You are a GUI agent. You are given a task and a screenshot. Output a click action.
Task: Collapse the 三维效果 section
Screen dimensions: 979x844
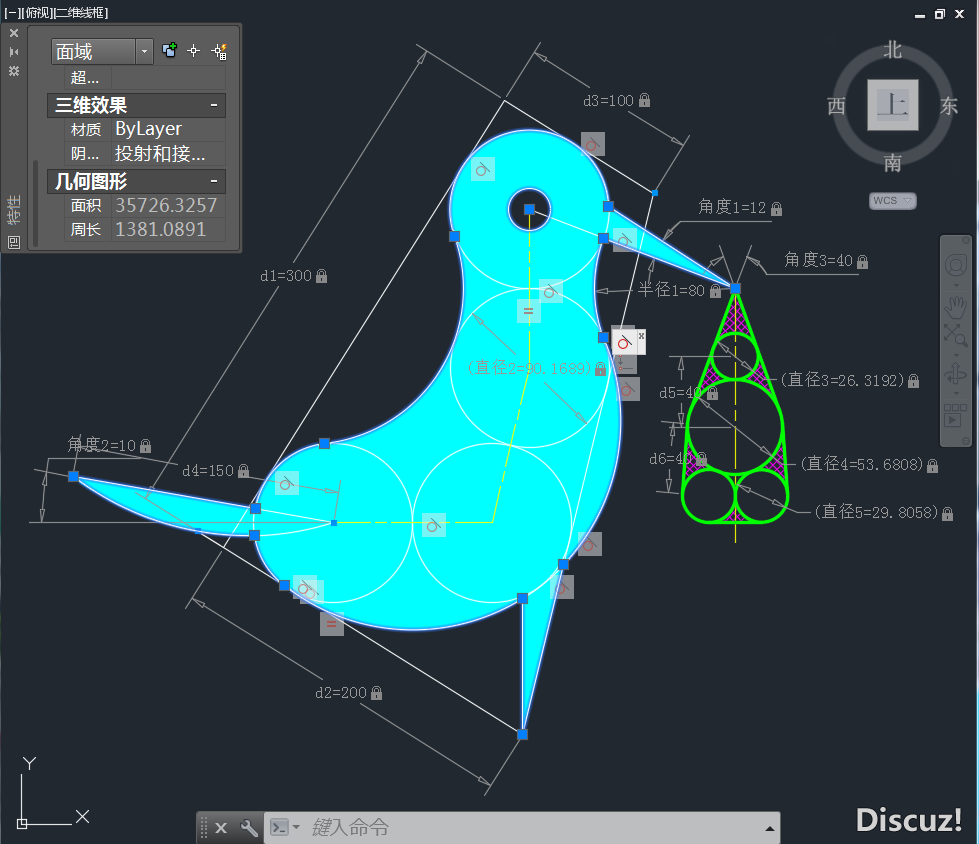[214, 106]
